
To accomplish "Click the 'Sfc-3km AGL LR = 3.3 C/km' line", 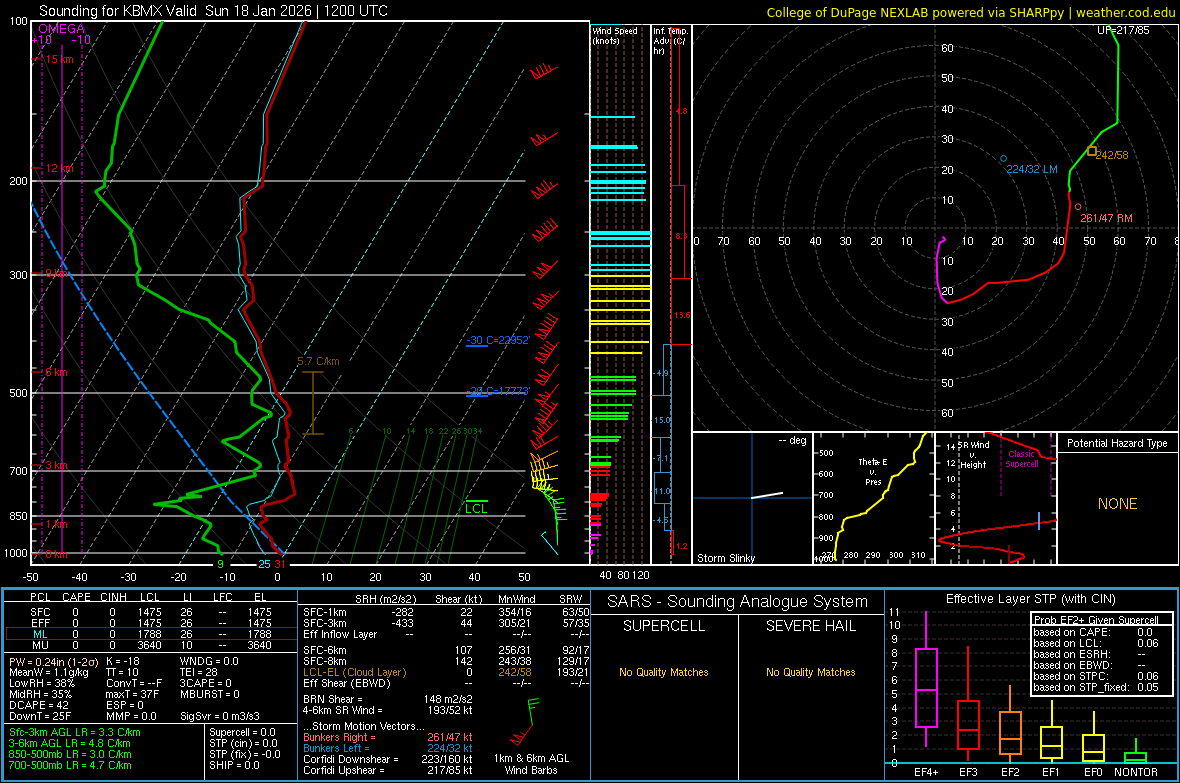I will pyautogui.click(x=75, y=733).
